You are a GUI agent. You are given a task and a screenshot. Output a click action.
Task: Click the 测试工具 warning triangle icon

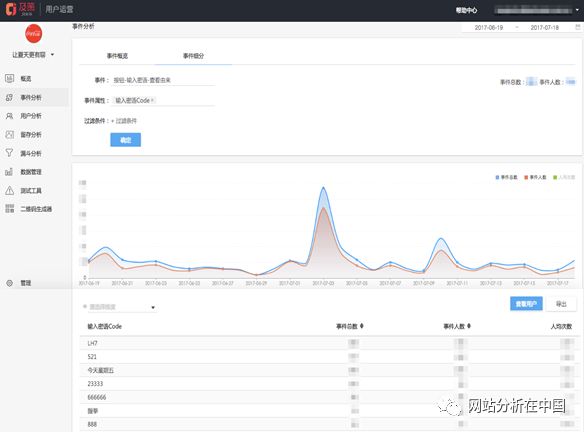pos(10,190)
